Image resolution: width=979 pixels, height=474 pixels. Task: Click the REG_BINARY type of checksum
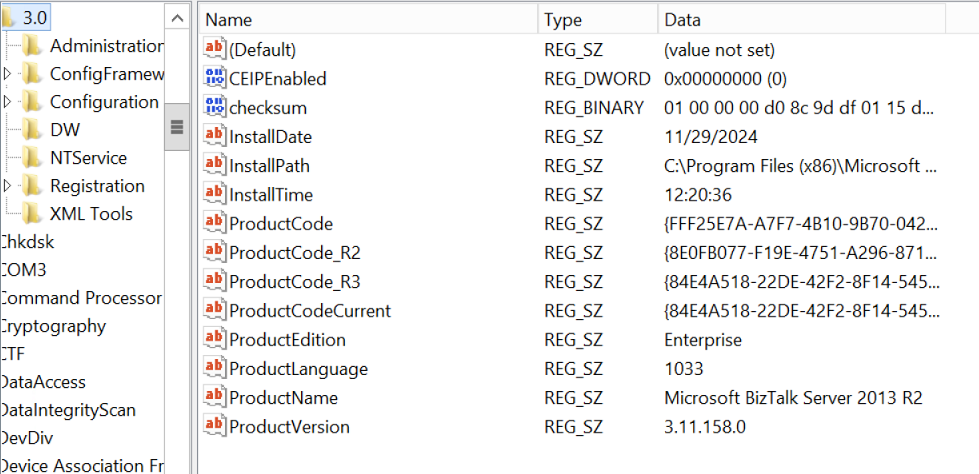(594, 108)
